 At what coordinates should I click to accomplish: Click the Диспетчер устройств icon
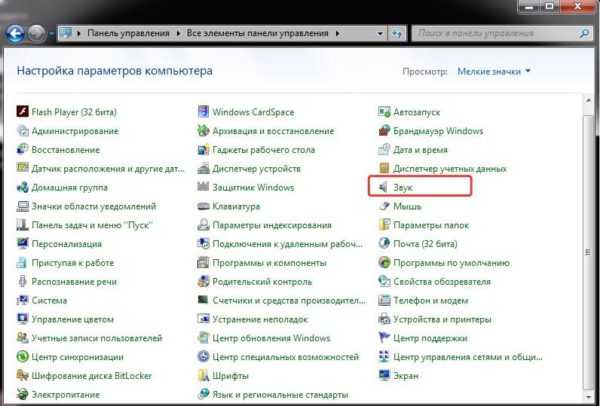pos(203,168)
